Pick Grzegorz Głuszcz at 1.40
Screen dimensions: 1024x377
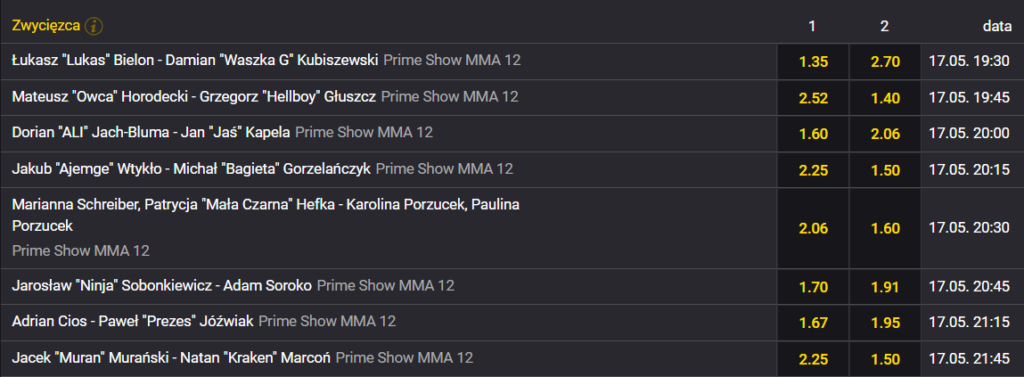885,98
